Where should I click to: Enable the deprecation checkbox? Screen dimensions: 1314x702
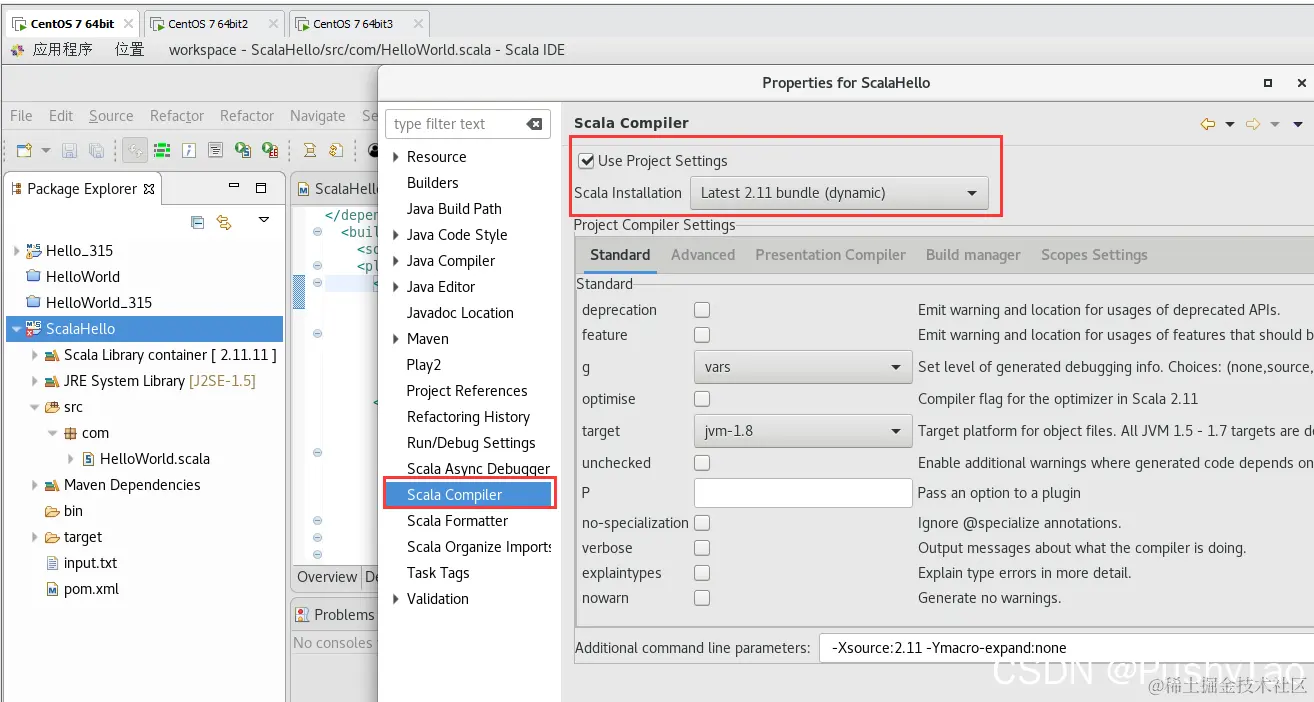click(x=702, y=310)
